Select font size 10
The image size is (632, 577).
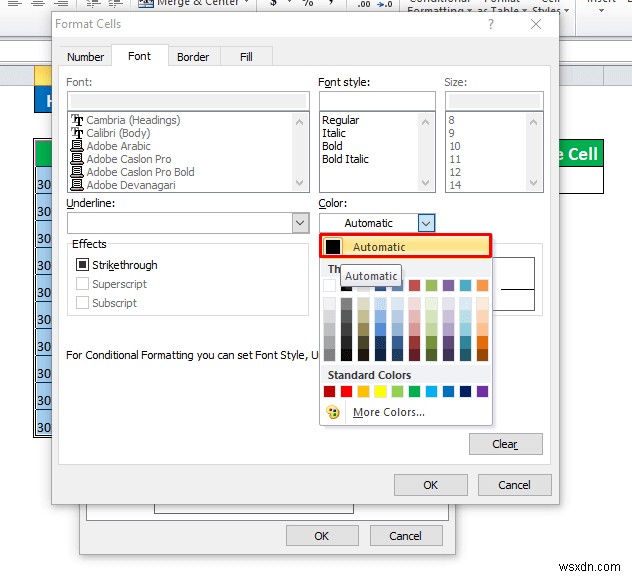click(x=455, y=146)
